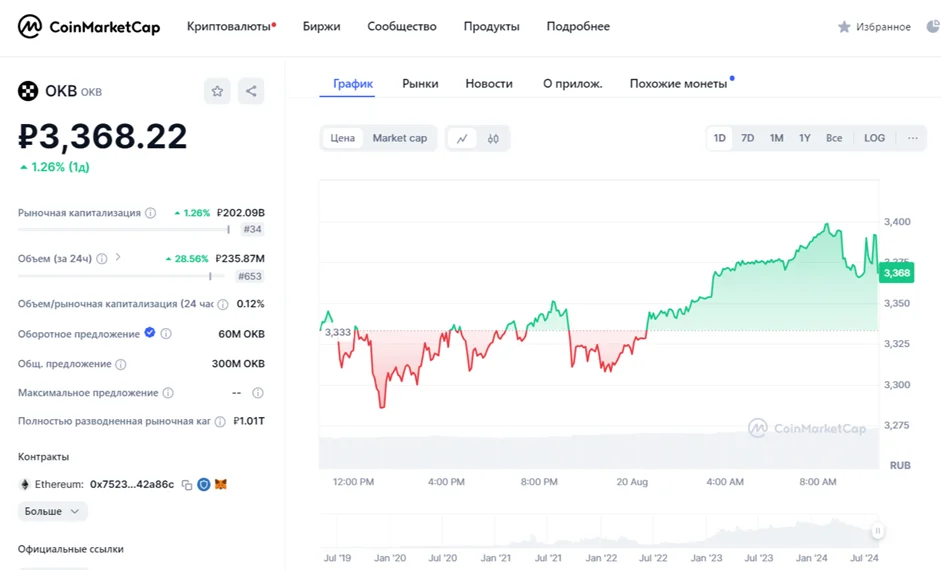Click the Избранное link in header

(x=883, y=27)
